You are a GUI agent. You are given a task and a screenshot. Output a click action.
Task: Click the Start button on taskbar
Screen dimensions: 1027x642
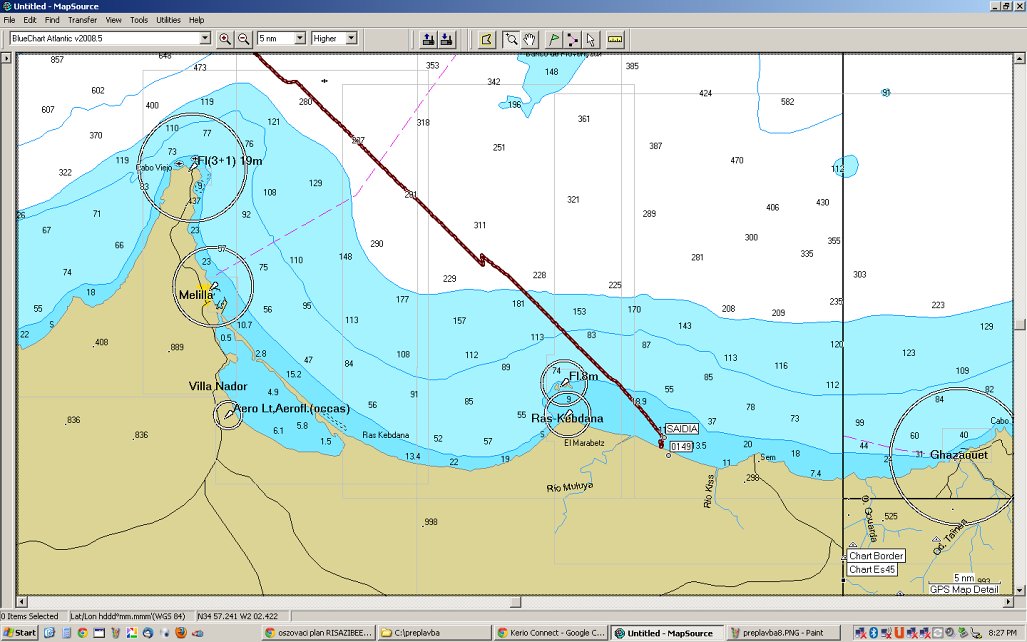[20, 633]
